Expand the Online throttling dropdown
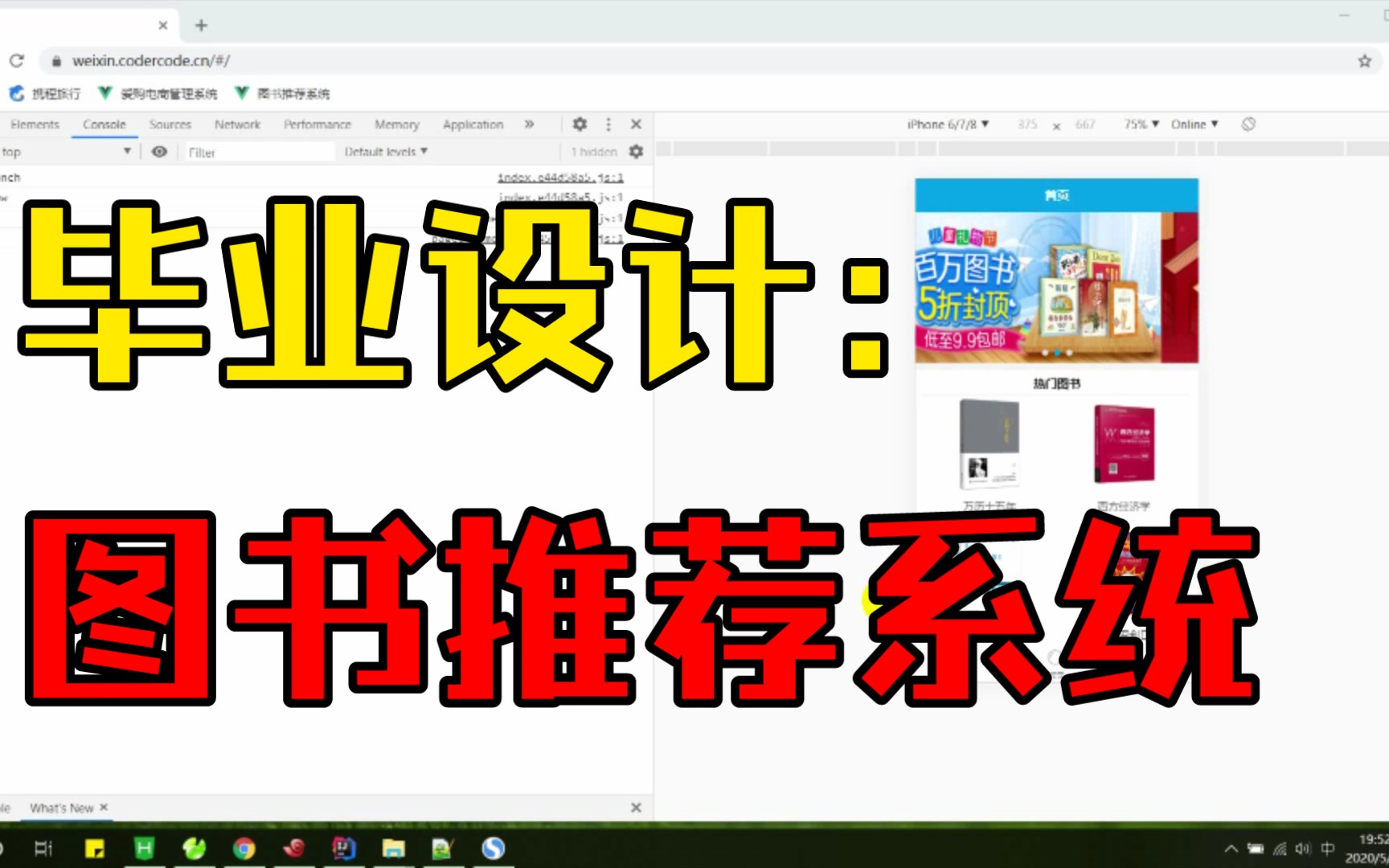Screen dimensions: 1389x868 pos(1194,125)
